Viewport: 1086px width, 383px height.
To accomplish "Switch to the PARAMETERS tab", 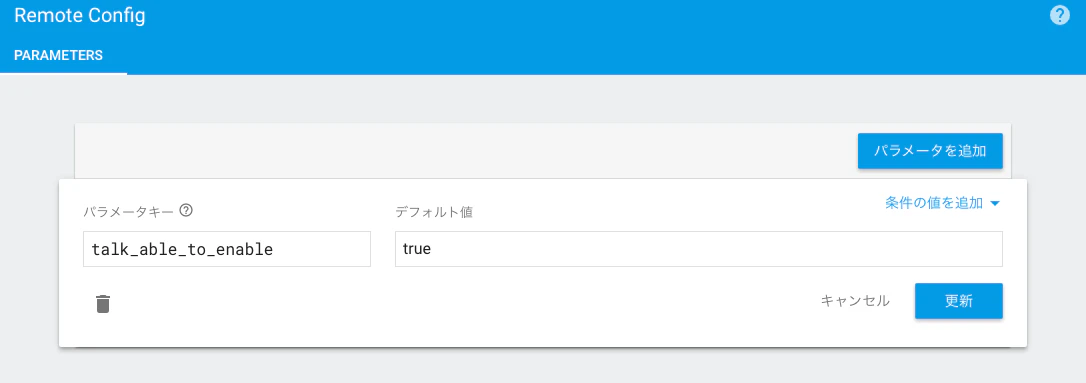I will coord(59,55).
